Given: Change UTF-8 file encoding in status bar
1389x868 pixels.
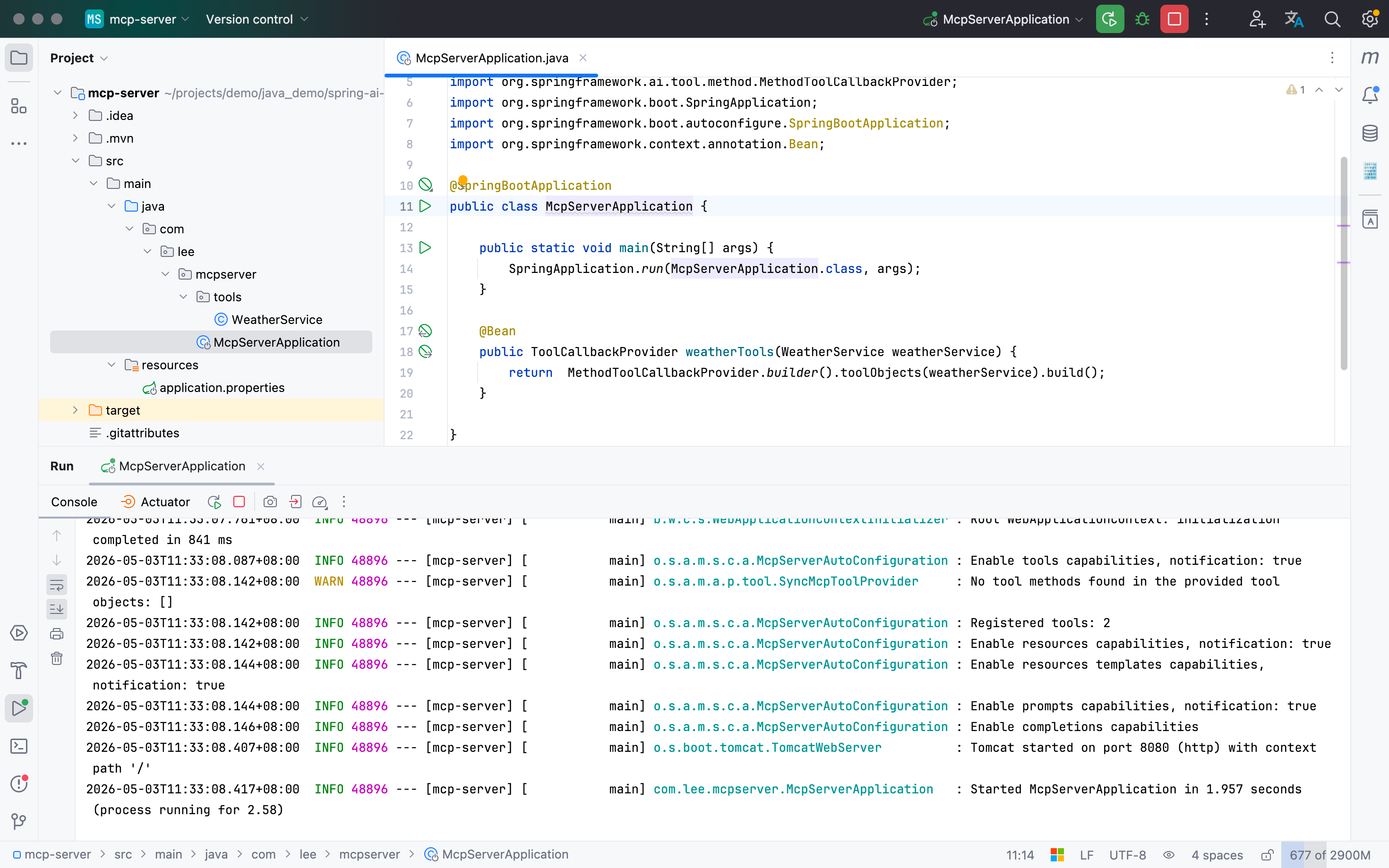Looking at the screenshot, I should (1127, 855).
